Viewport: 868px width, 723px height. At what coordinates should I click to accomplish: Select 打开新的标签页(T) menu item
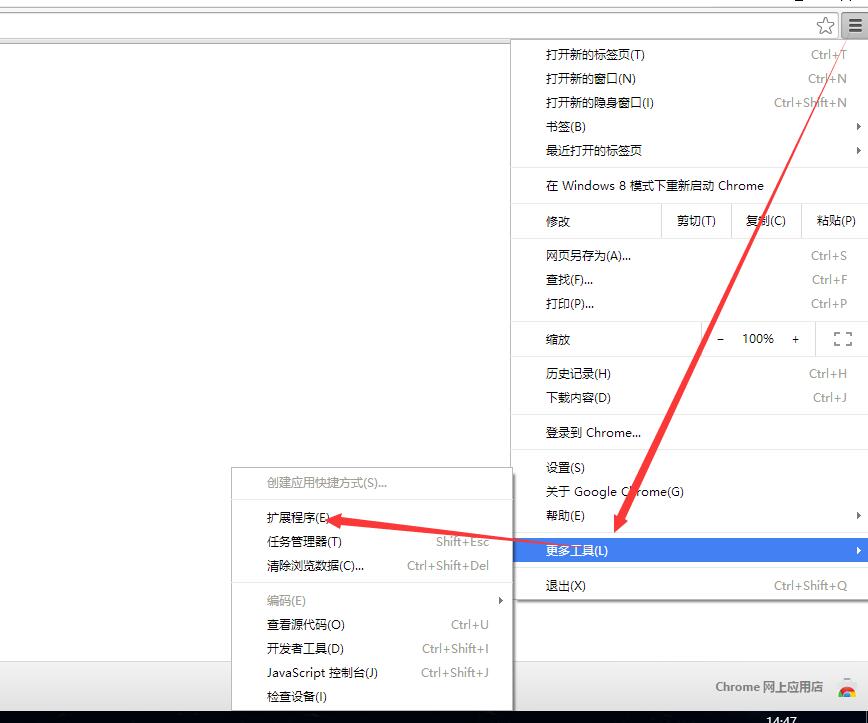(x=689, y=55)
